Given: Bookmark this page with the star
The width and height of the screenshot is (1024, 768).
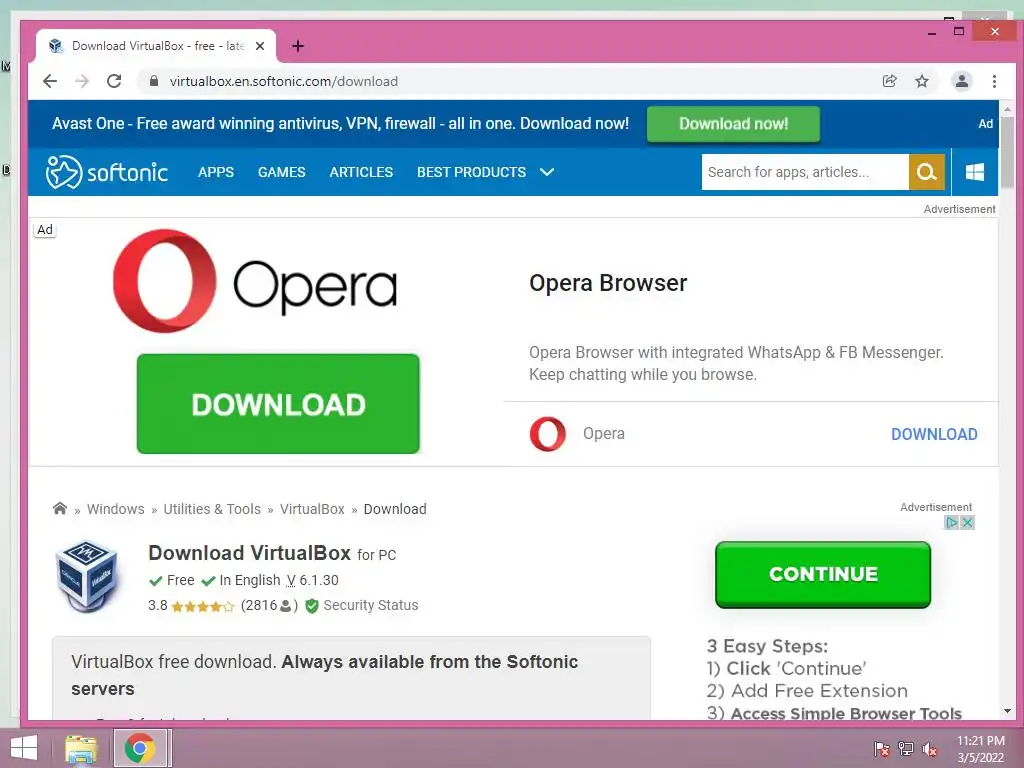Looking at the screenshot, I should (921, 81).
